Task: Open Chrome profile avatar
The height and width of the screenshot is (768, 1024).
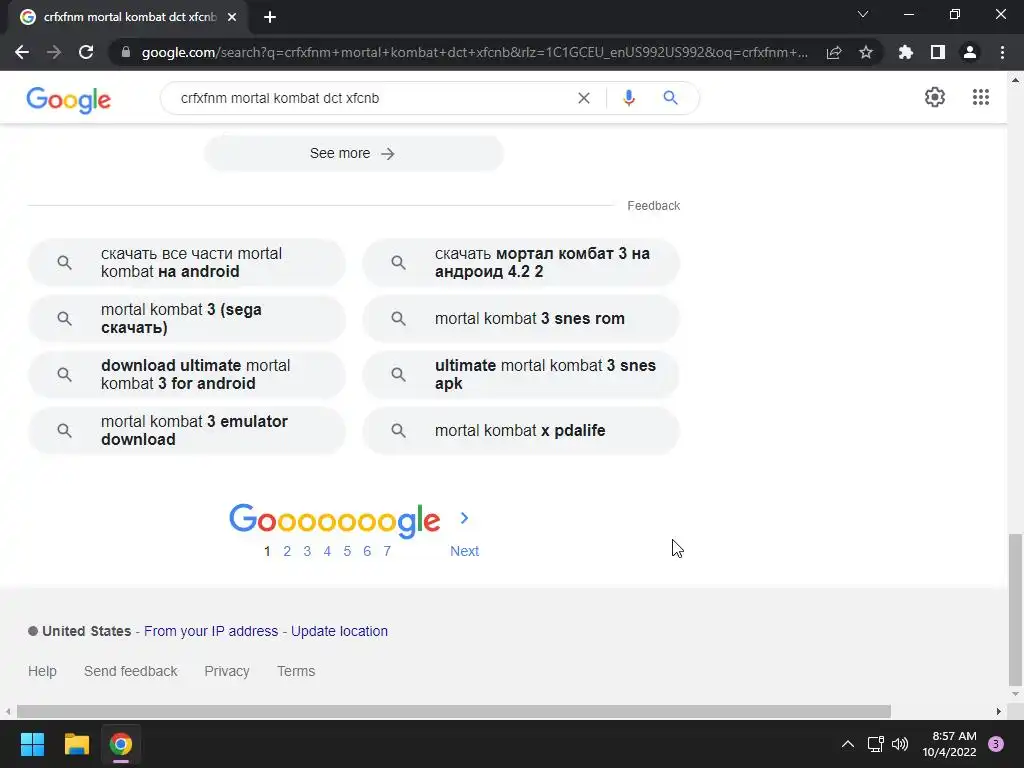Action: pyautogui.click(x=970, y=52)
